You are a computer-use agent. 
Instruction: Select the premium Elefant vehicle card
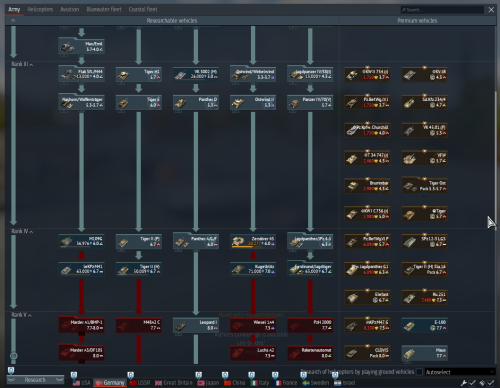click(x=367, y=297)
